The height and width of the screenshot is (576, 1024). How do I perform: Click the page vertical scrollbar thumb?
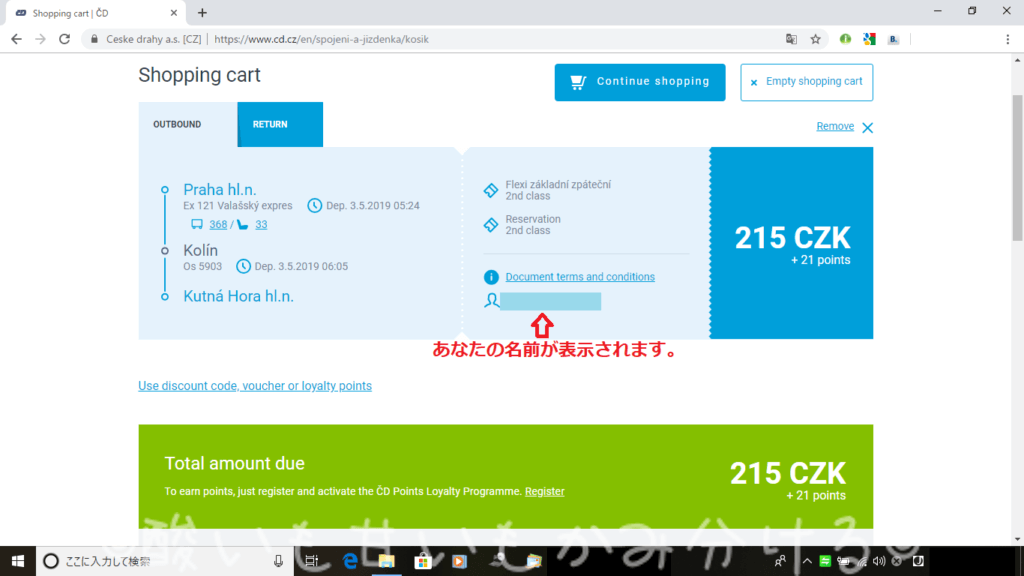coord(1017,167)
